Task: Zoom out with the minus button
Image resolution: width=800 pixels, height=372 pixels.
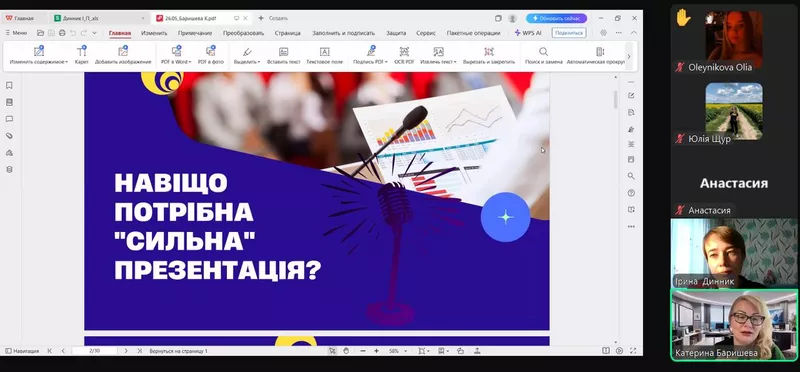Action: (x=363, y=351)
